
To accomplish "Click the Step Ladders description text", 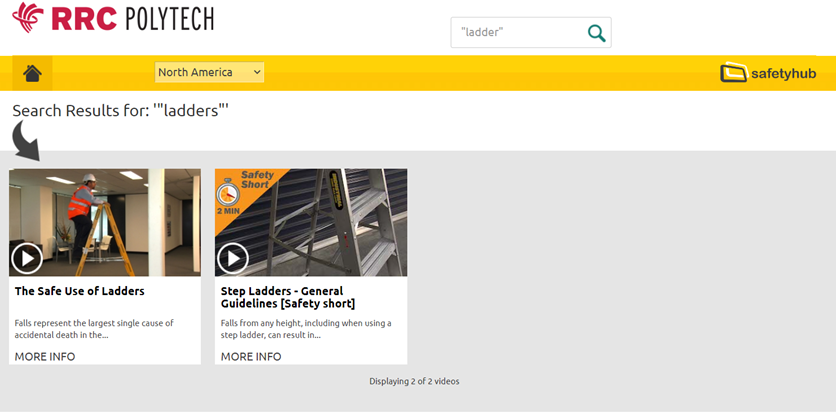I will (x=305, y=329).
